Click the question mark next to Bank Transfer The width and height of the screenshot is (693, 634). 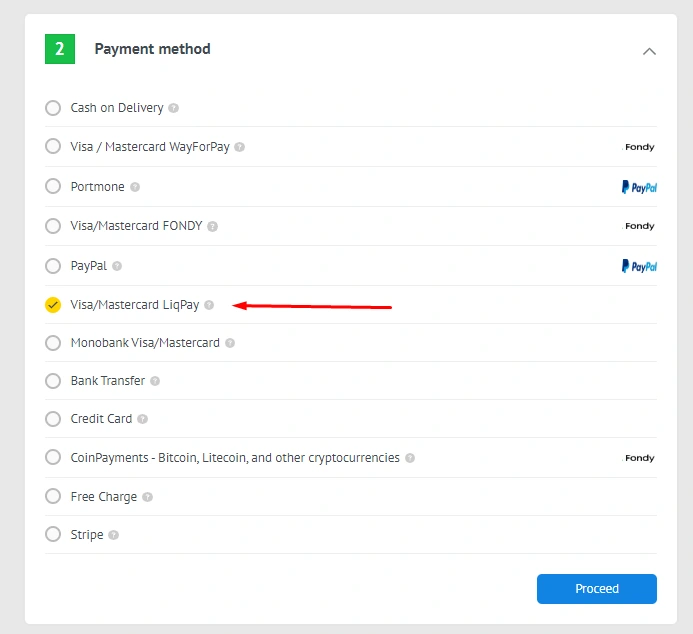pos(155,381)
